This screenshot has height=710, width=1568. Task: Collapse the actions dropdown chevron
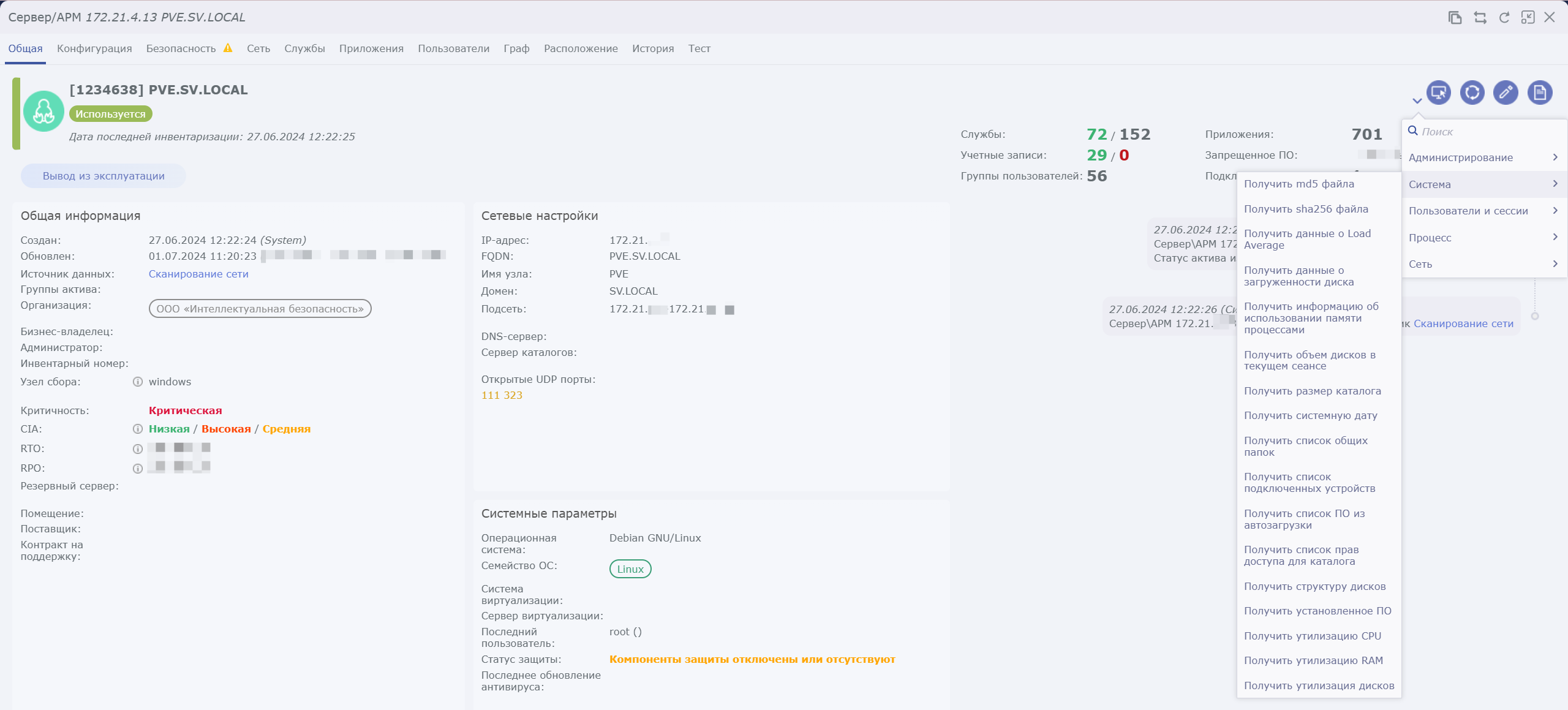pyautogui.click(x=1417, y=101)
